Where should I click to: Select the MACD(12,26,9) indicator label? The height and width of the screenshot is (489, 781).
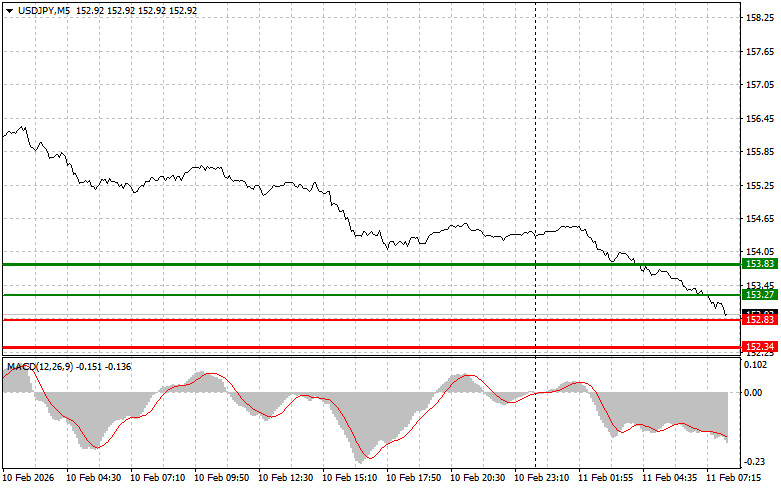click(40, 367)
